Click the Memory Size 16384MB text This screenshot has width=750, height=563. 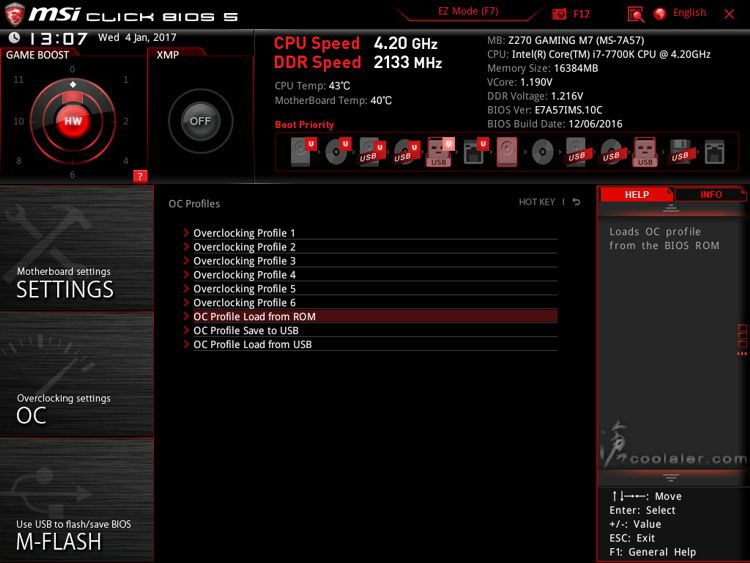(542, 68)
